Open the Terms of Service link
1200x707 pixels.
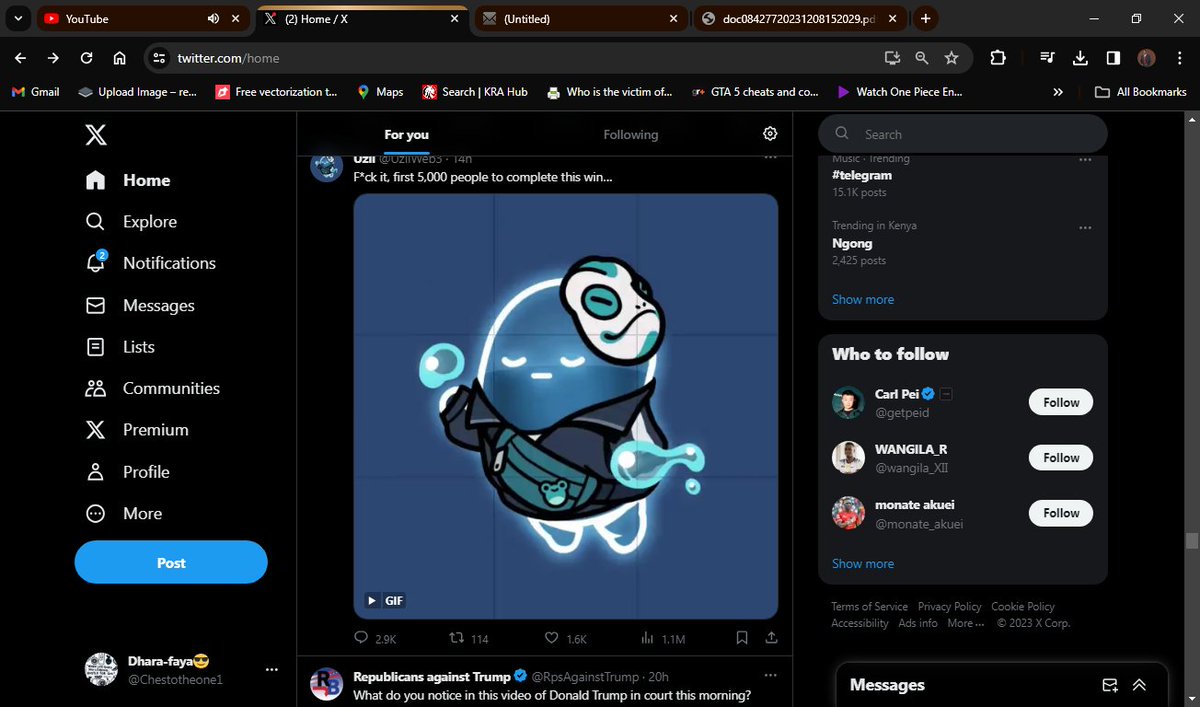point(869,606)
